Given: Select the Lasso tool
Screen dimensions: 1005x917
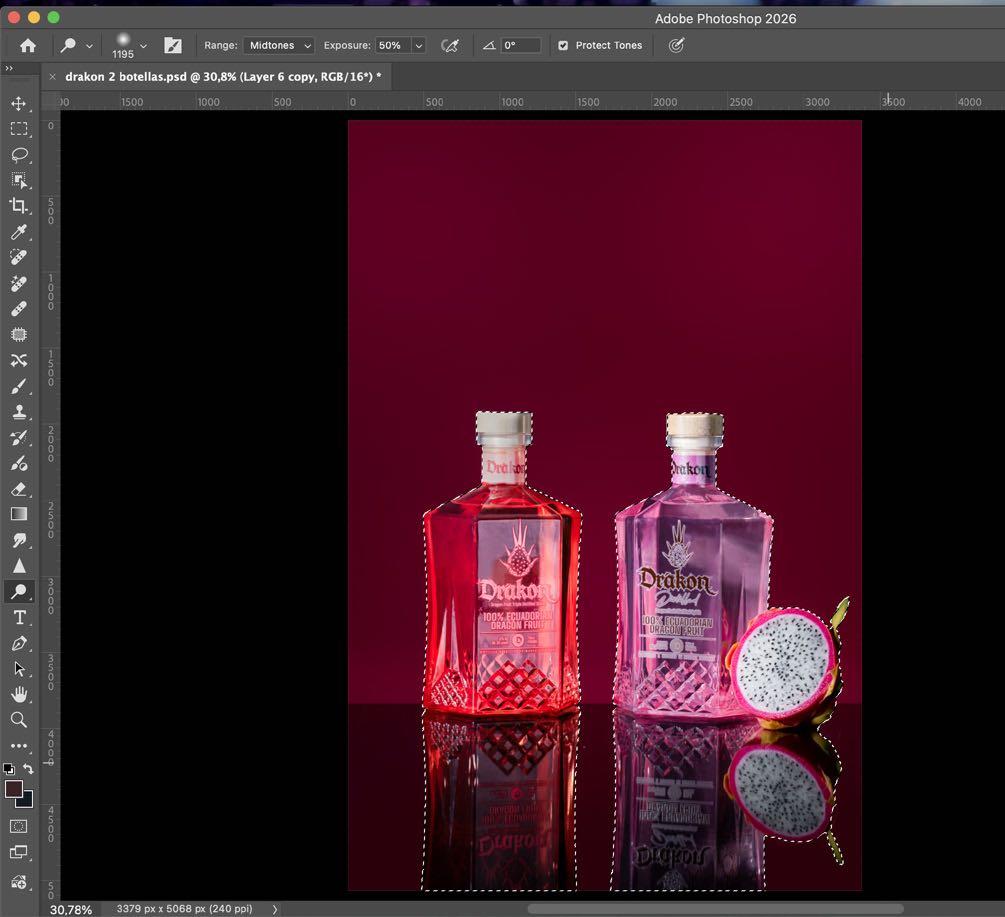Looking at the screenshot, I should [19, 155].
